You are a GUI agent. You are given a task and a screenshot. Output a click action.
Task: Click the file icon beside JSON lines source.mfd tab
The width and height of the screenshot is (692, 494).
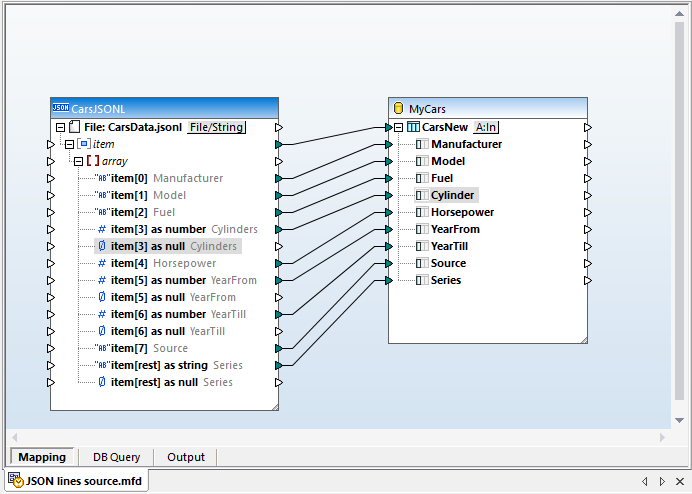point(15,481)
